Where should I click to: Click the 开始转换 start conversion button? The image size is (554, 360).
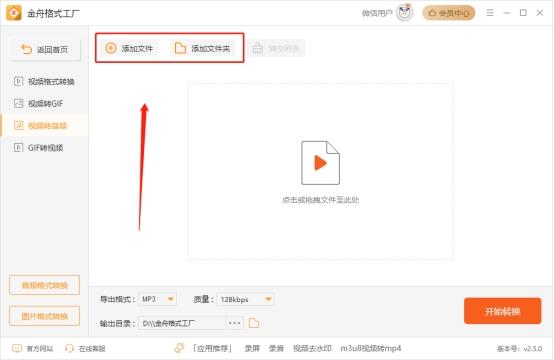click(x=502, y=311)
